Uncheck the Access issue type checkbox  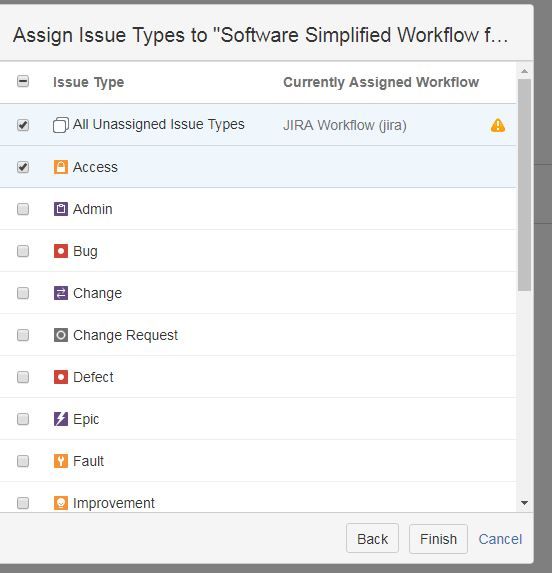pos(23,167)
